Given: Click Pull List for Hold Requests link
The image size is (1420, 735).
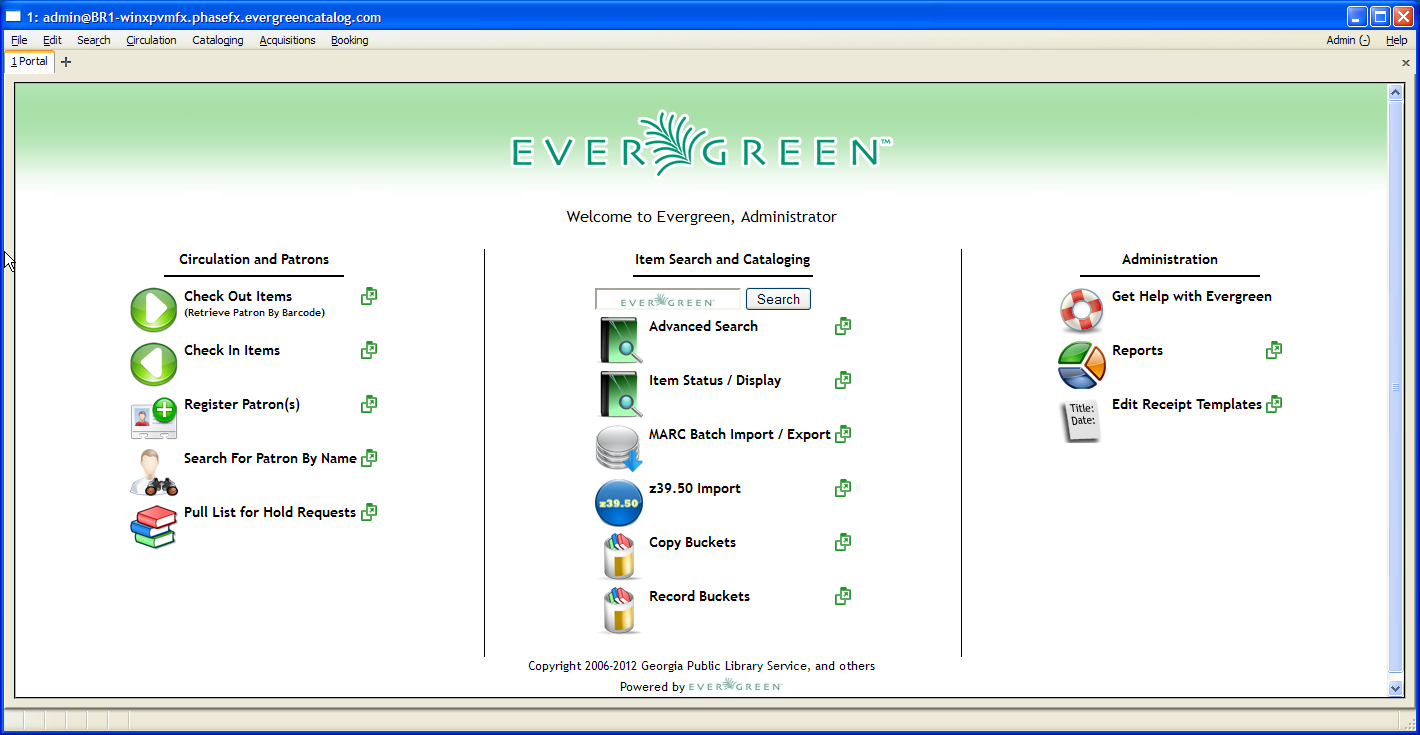Looking at the screenshot, I should click(x=270, y=512).
